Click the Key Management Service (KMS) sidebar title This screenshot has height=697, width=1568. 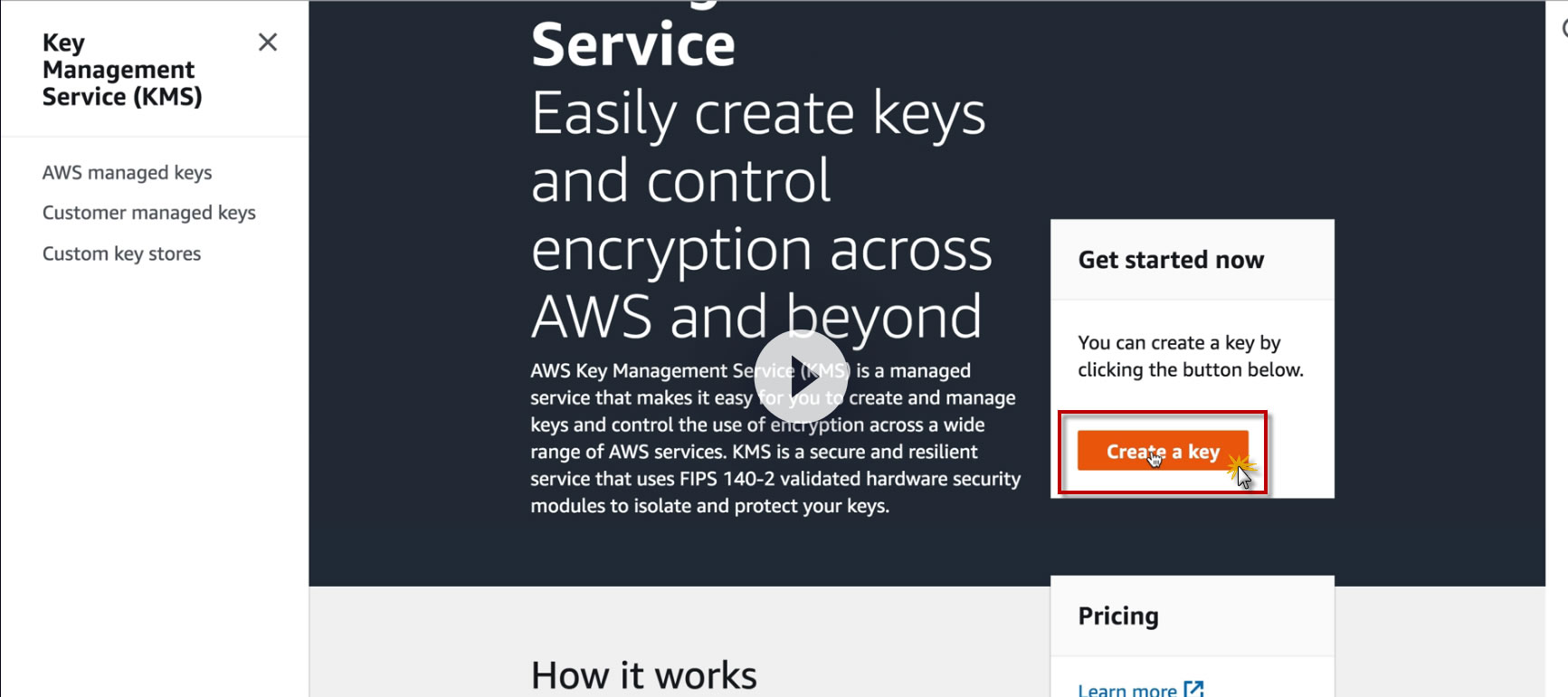tap(121, 70)
